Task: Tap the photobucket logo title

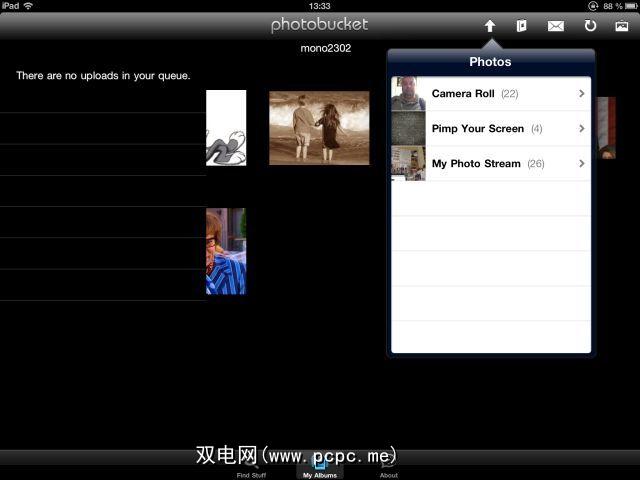Action: [319, 25]
